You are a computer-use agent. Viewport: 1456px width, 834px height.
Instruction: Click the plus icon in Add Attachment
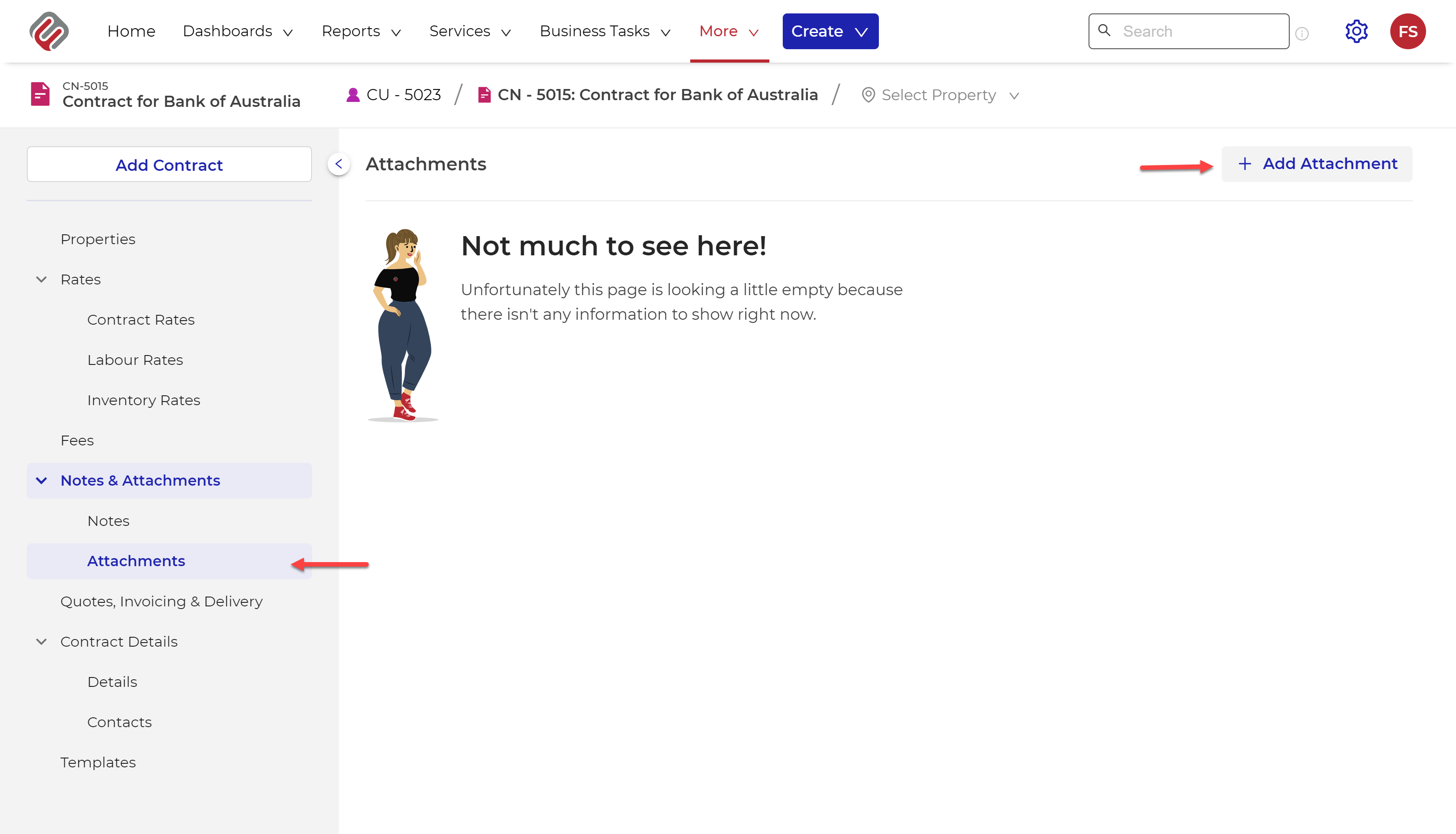click(1244, 164)
